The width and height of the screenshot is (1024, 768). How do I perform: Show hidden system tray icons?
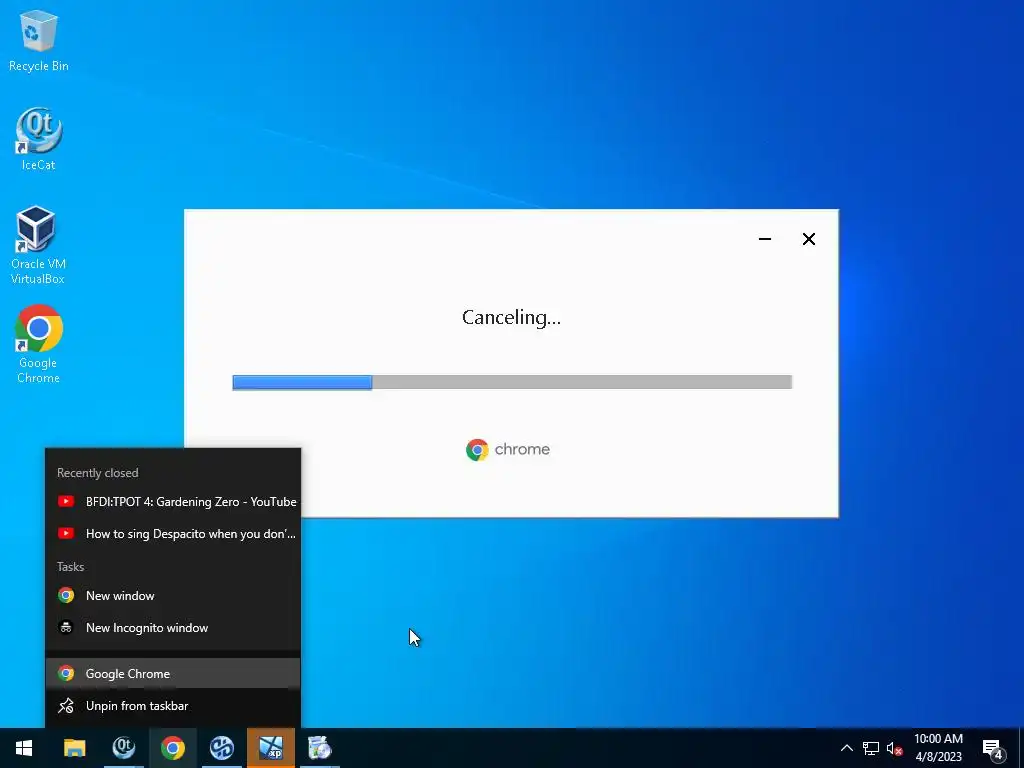846,748
